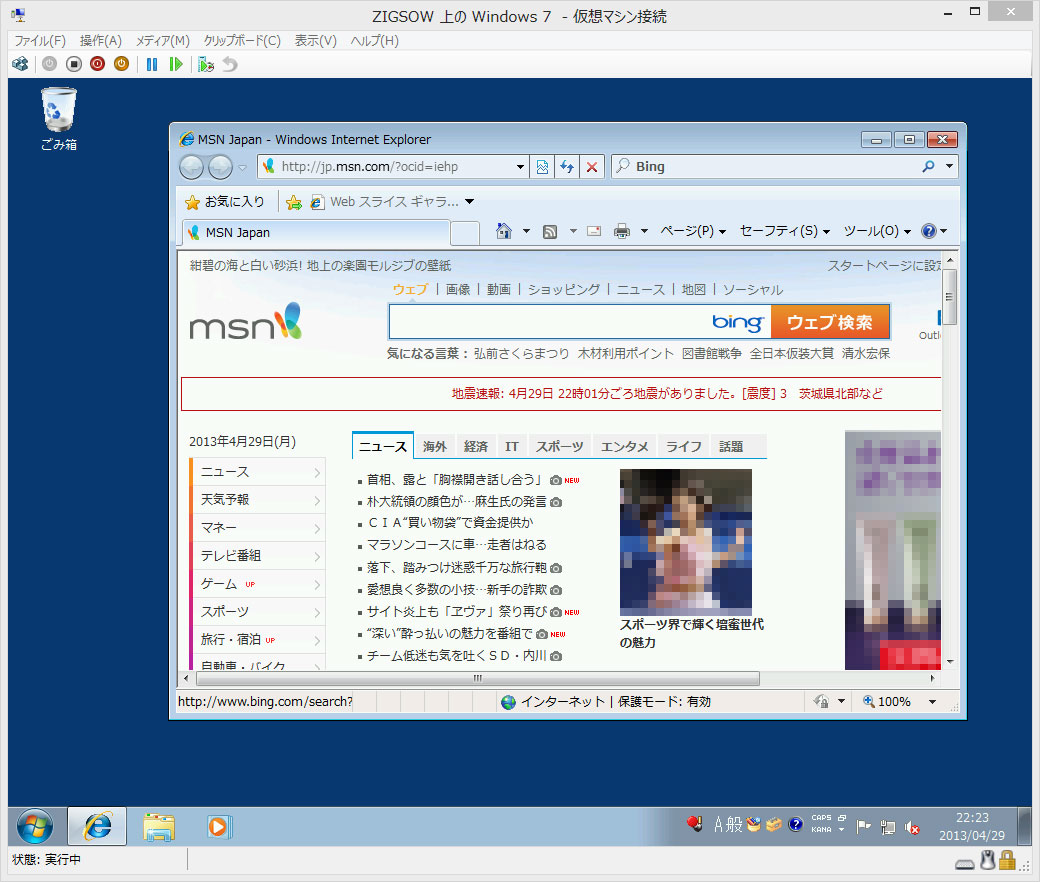The width and height of the screenshot is (1040, 882).
Task: Open the ツール(O) dropdown menu
Action: [877, 231]
